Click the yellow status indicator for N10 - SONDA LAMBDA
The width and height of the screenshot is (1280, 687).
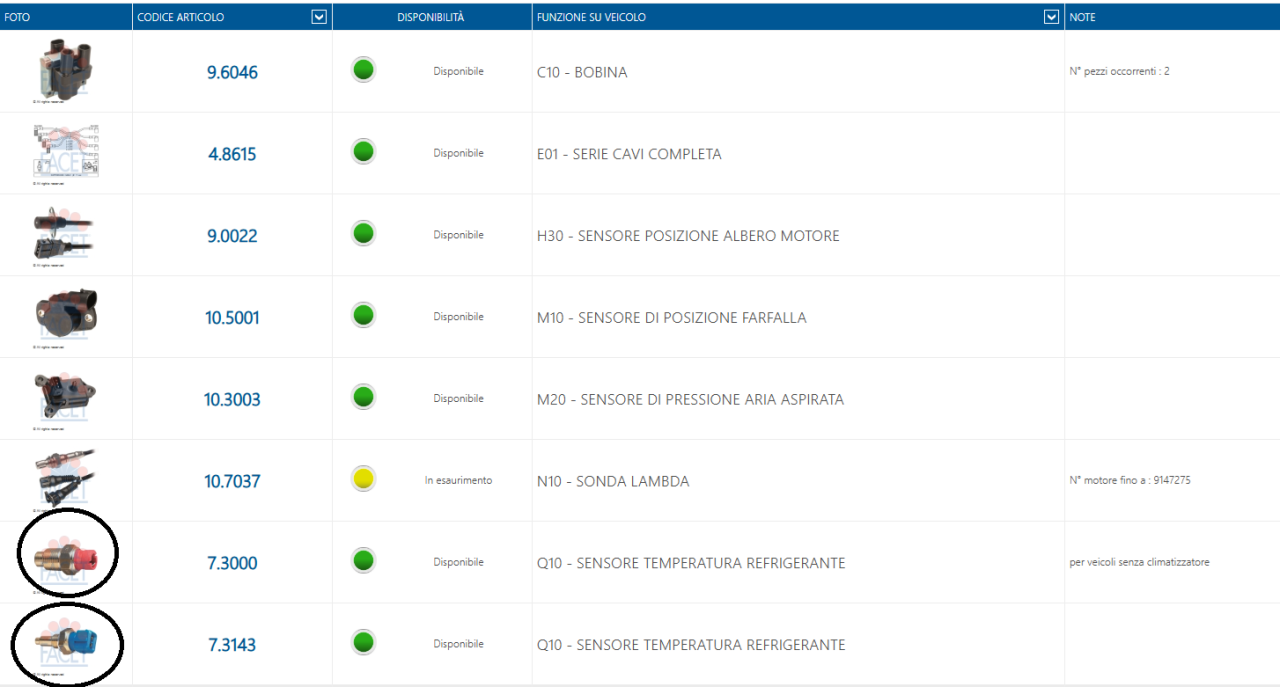364,480
